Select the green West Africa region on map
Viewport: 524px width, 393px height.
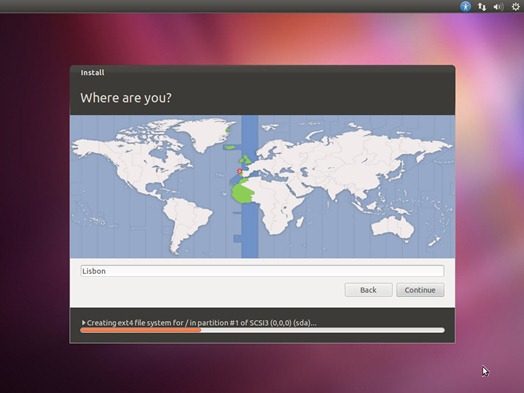[x=242, y=193]
